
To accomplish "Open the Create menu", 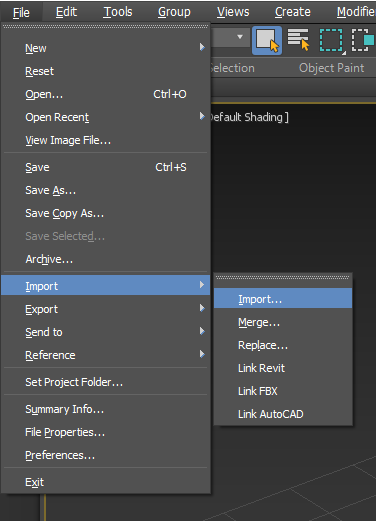I will coord(292,12).
